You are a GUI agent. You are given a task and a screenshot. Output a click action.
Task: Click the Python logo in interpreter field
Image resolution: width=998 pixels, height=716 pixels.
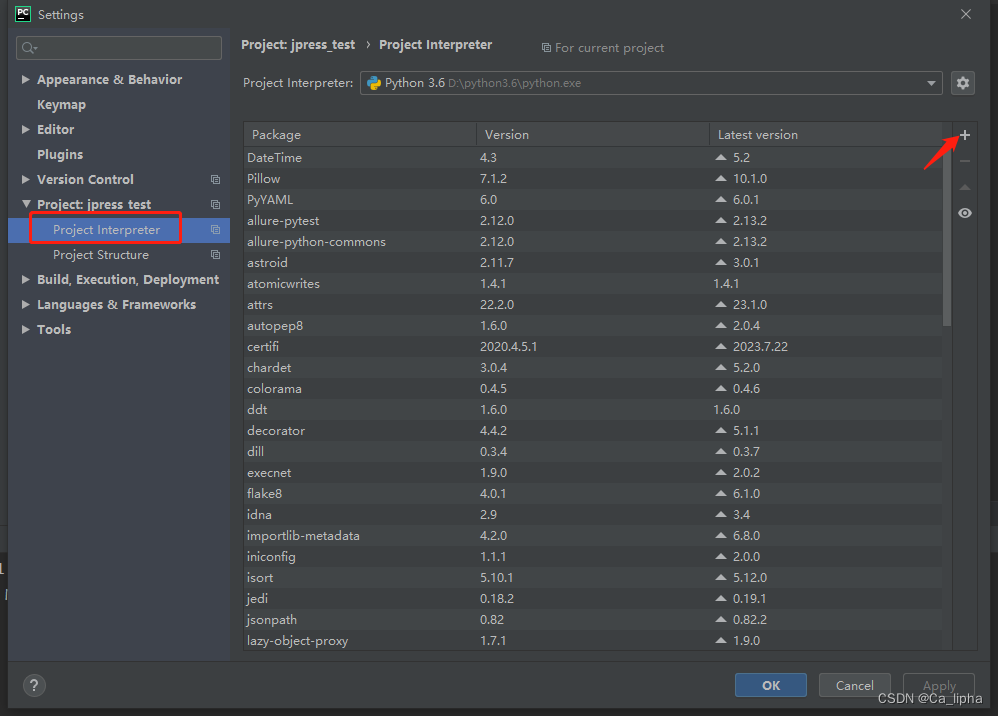tap(374, 83)
